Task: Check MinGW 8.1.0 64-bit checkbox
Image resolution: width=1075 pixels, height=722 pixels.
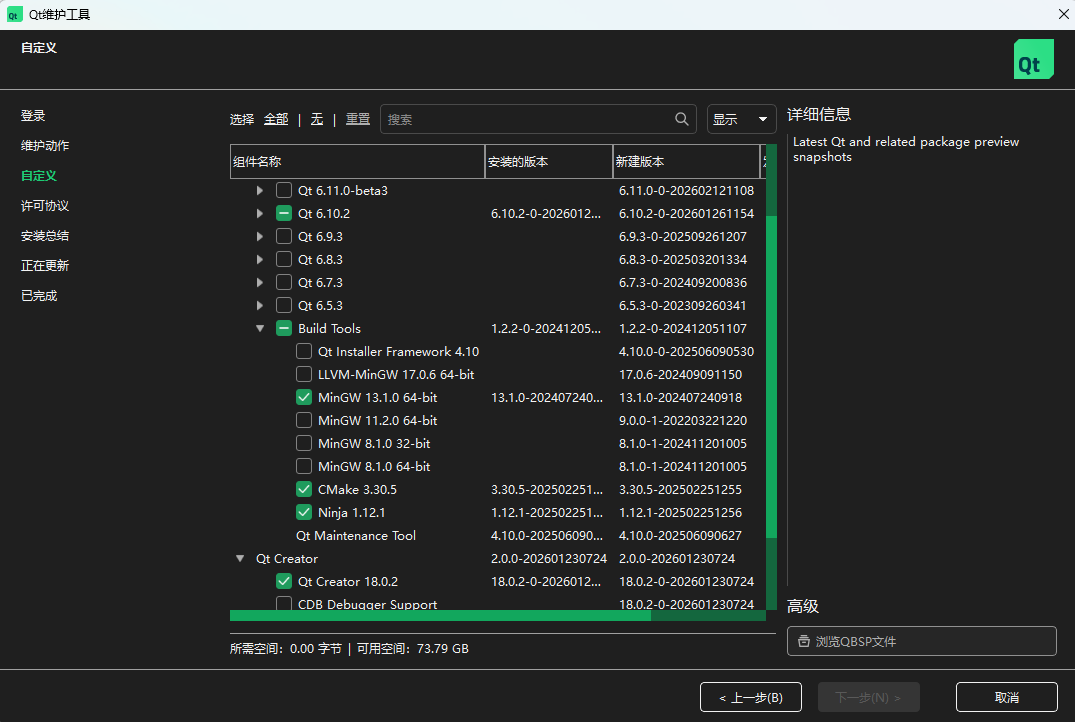Action: tap(304, 466)
